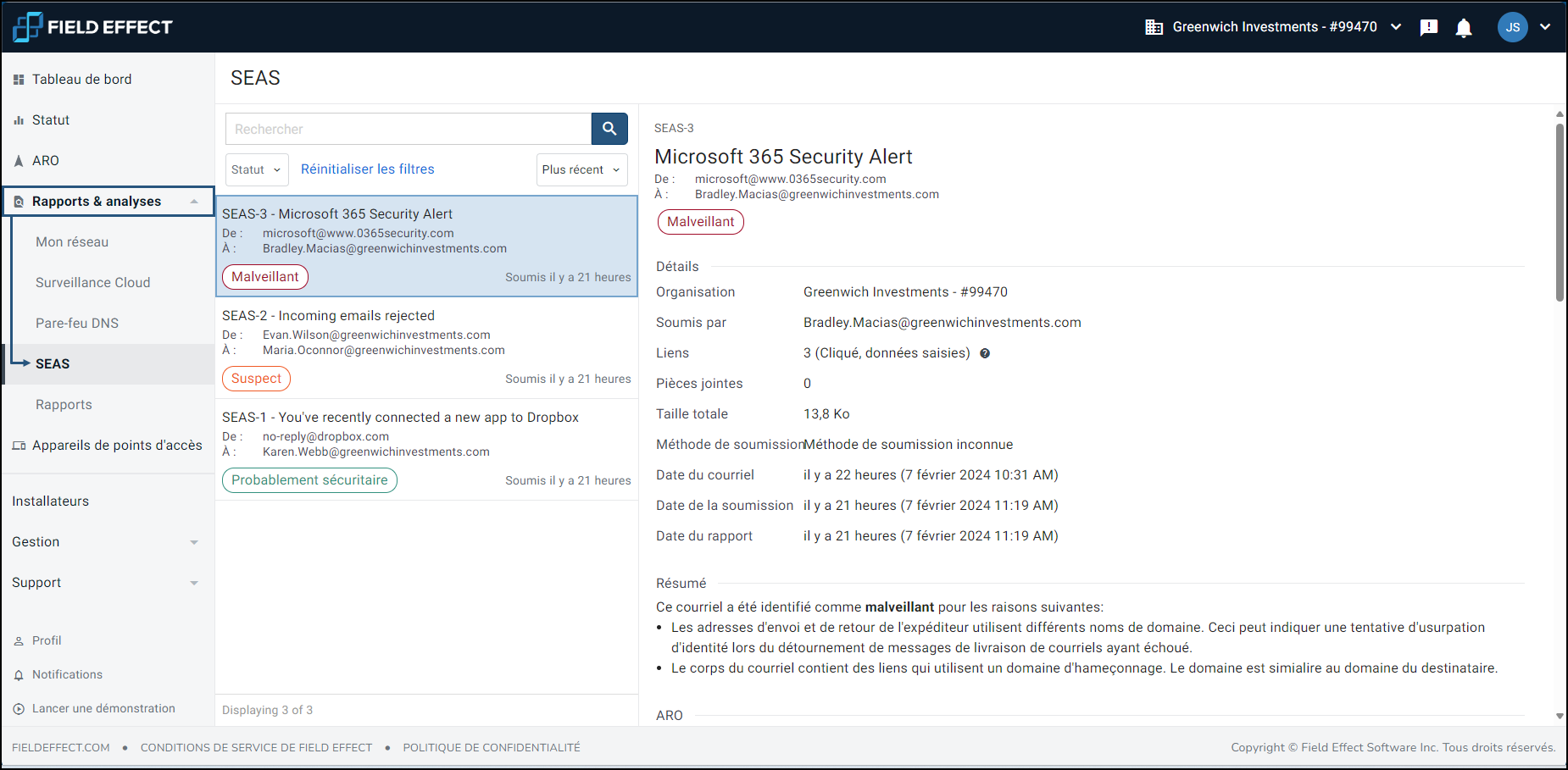Select the SEAS sidebar item
Viewport: 1568px width, 770px height.
point(108,364)
